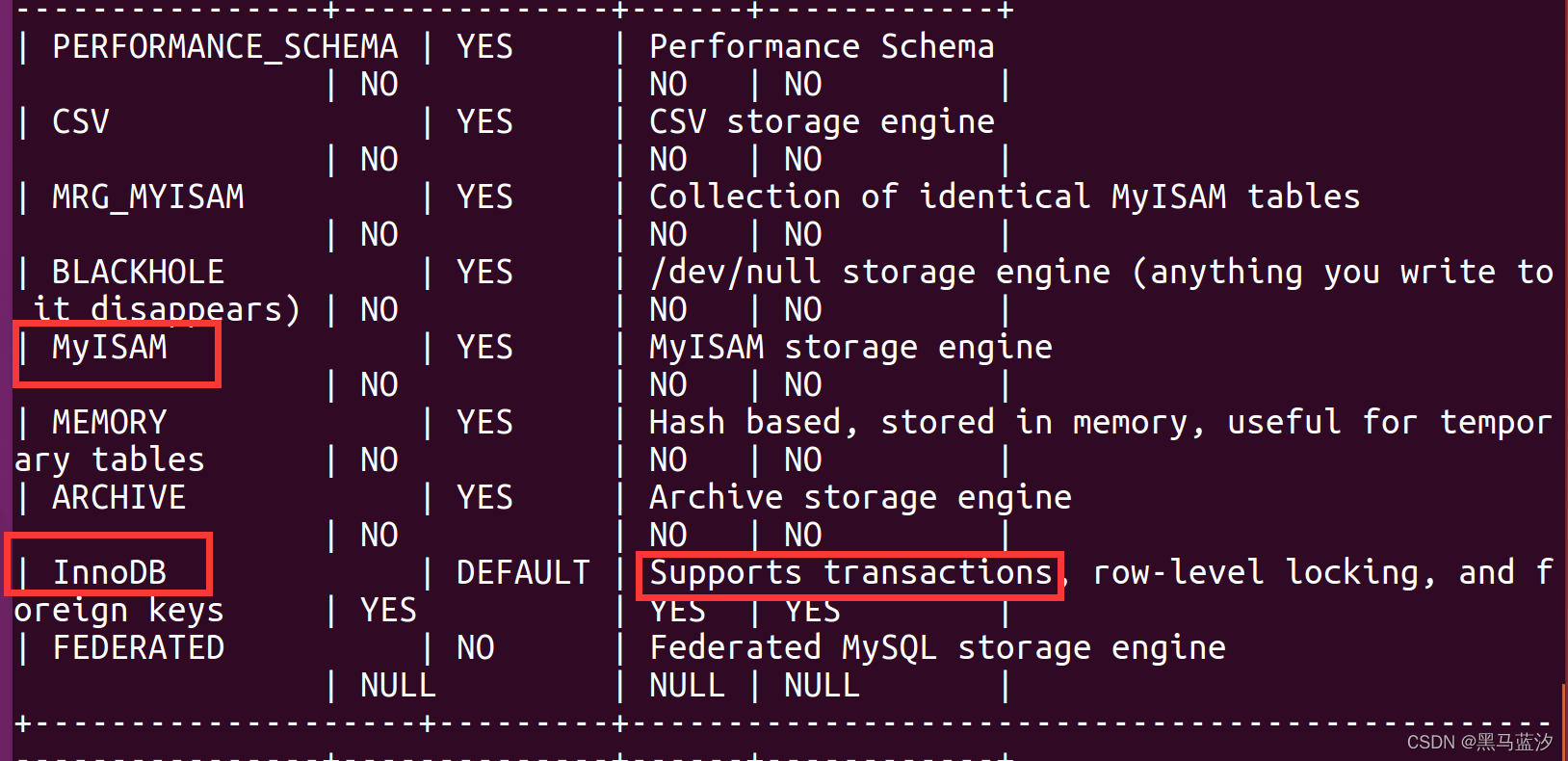Click the MyISAM storage engine comment
Image resolution: width=1568 pixels, height=761 pixels.
click(x=850, y=347)
